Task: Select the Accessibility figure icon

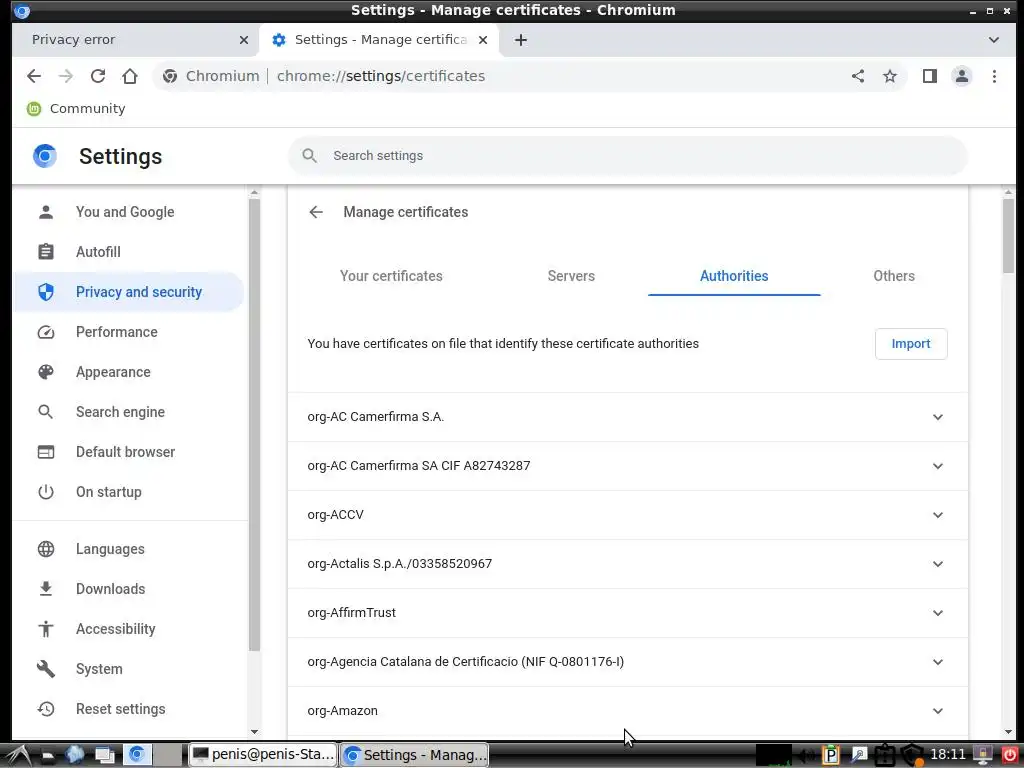Action: 46,629
